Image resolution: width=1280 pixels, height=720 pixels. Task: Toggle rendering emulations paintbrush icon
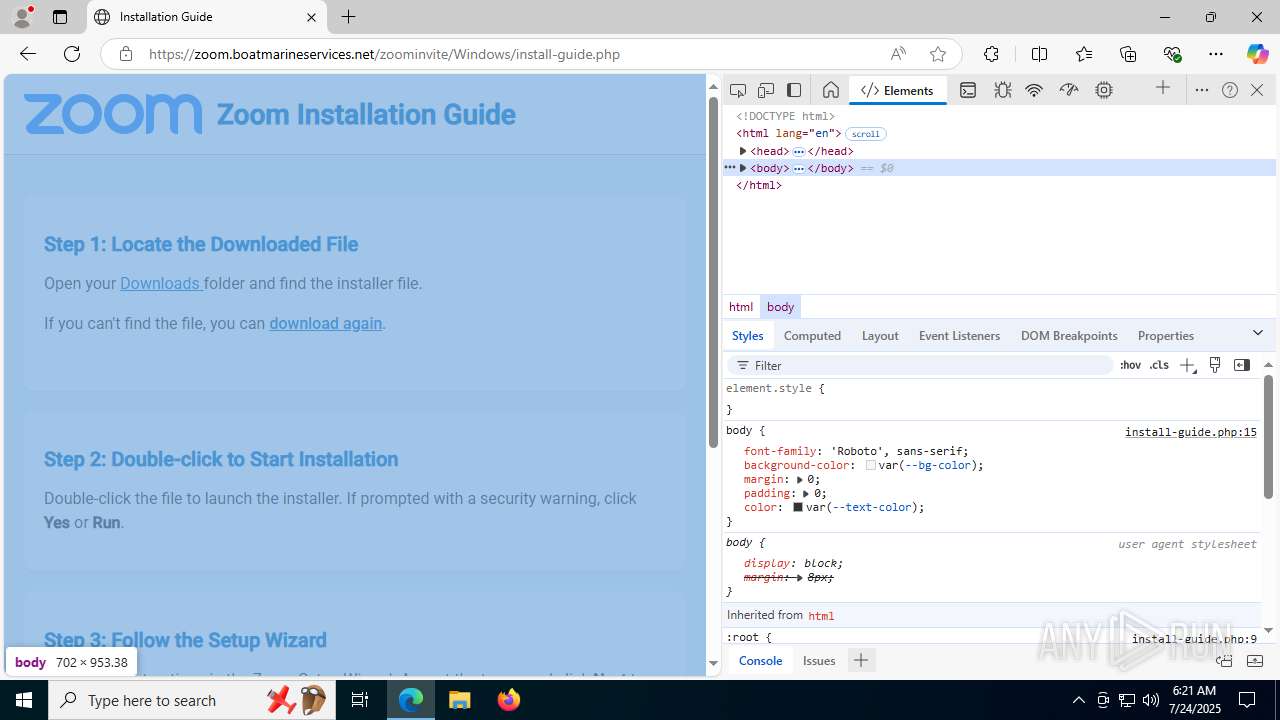(x=1215, y=365)
